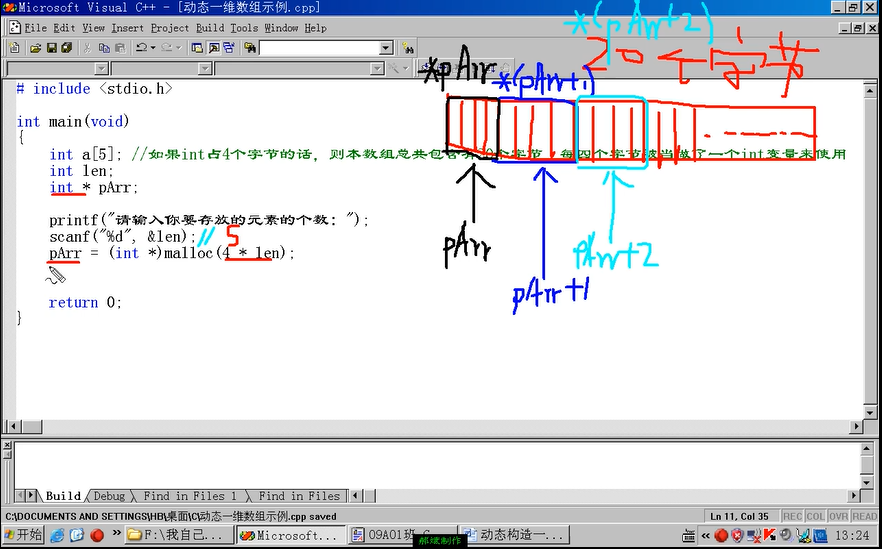Screen dimensions: 882x549
Task: Switch to the 09A01班 taskbar button
Action: 402,535
